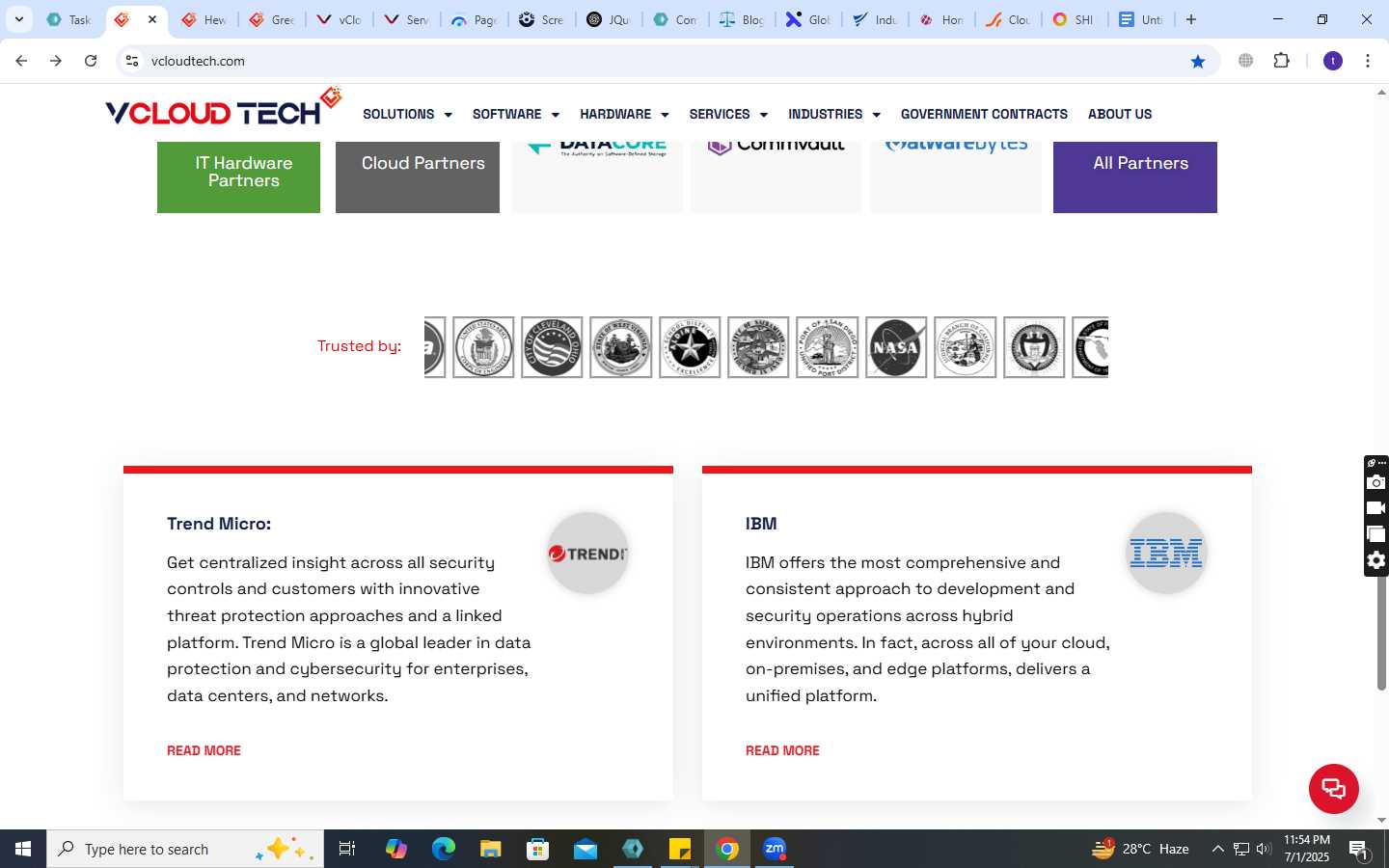Open site information icon in address bar
The width and height of the screenshot is (1389, 868).
click(132, 61)
